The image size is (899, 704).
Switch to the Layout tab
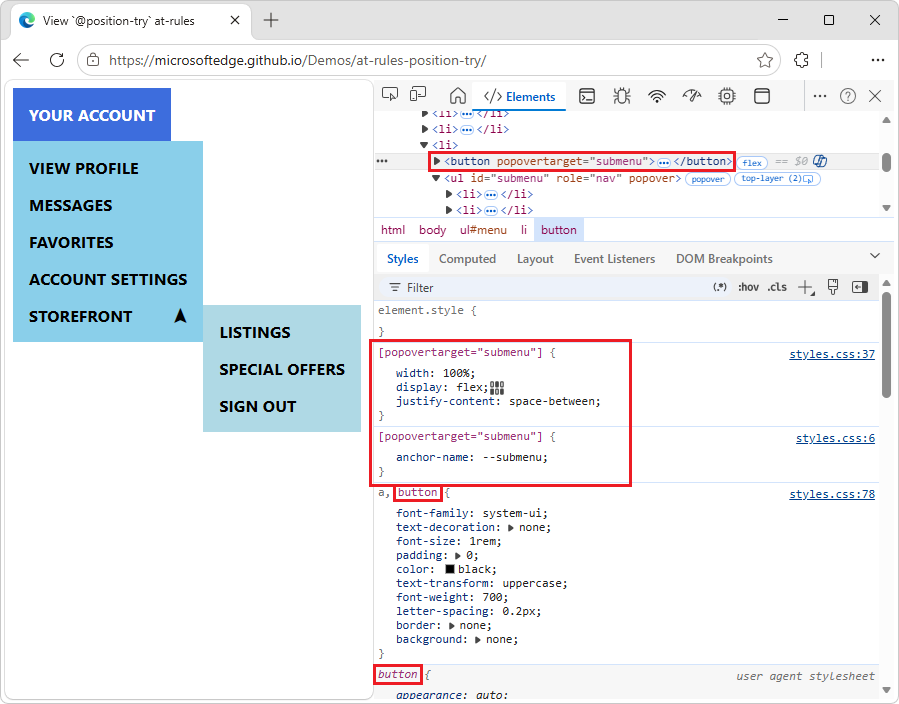tap(535, 259)
